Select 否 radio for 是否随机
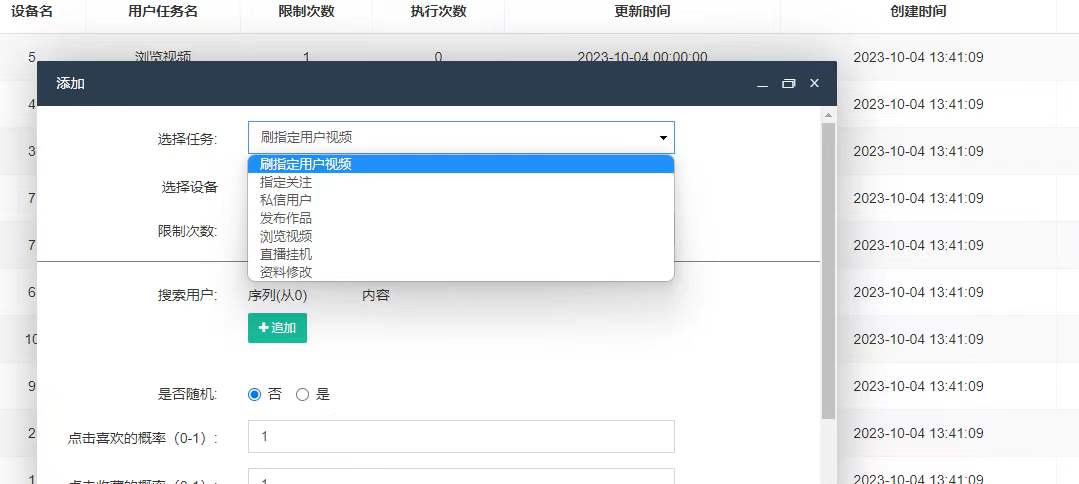Image resolution: width=1079 pixels, height=484 pixels. [x=254, y=394]
